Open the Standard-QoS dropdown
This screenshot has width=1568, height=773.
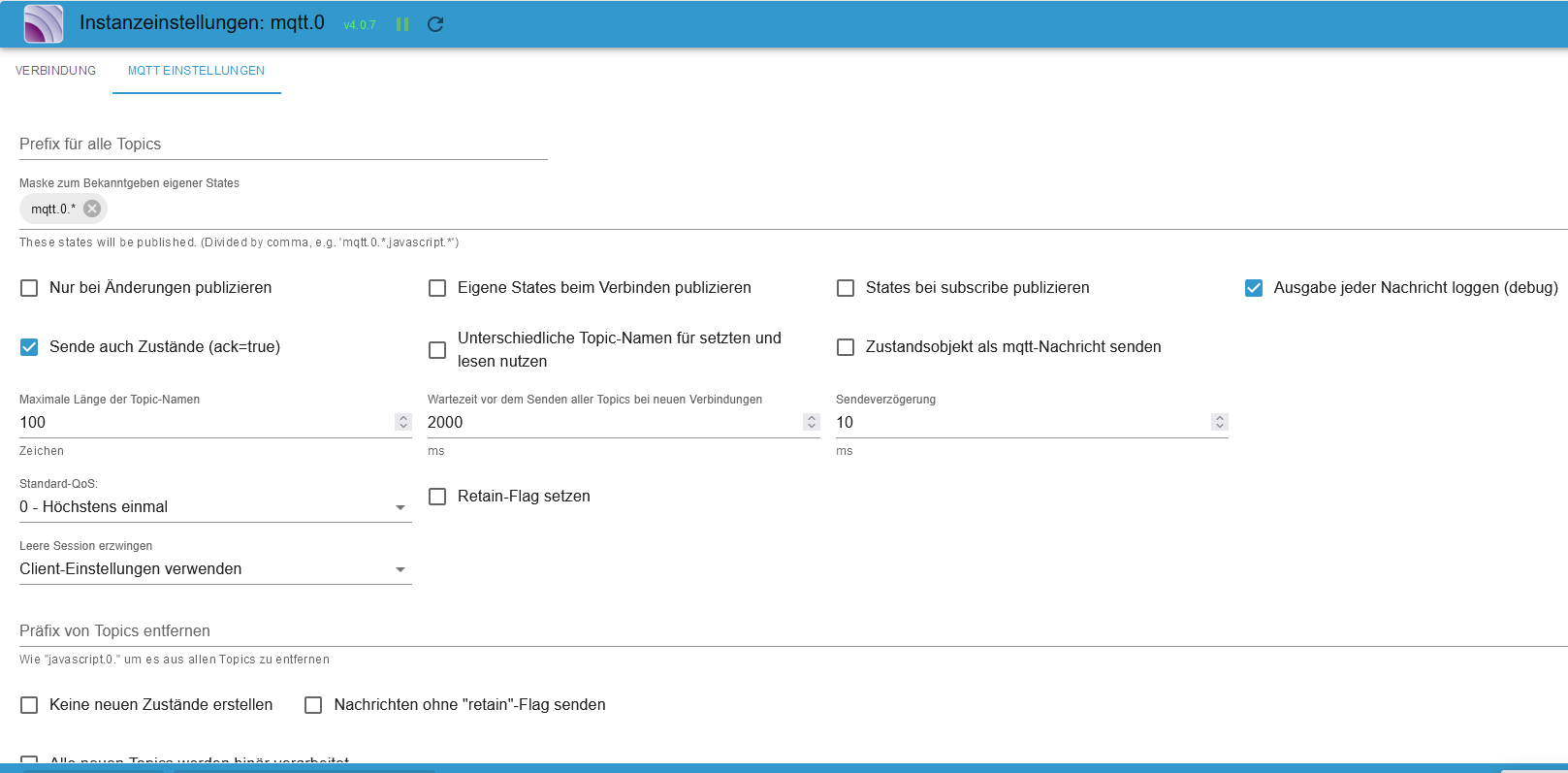pos(215,507)
